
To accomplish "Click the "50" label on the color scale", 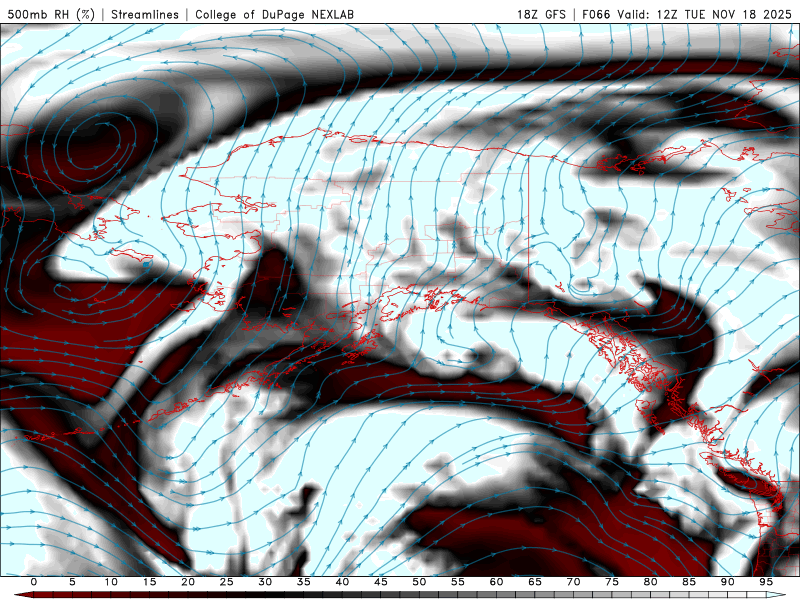I will pos(419,582).
